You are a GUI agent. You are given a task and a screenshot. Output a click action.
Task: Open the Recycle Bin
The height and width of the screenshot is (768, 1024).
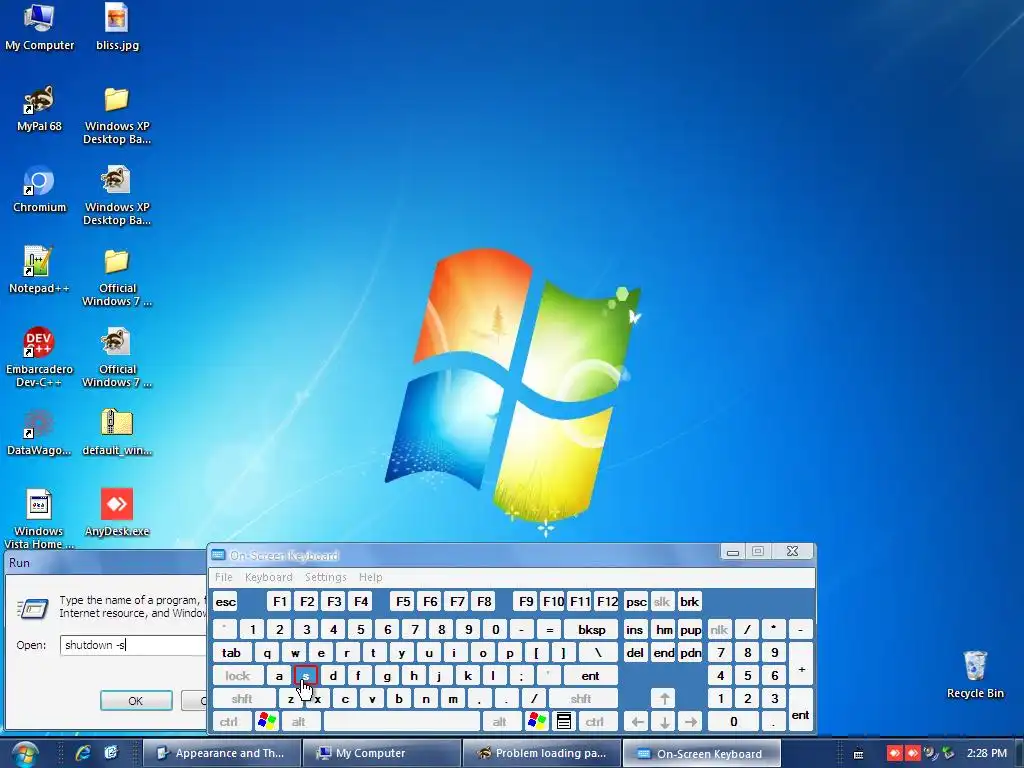[975, 675]
